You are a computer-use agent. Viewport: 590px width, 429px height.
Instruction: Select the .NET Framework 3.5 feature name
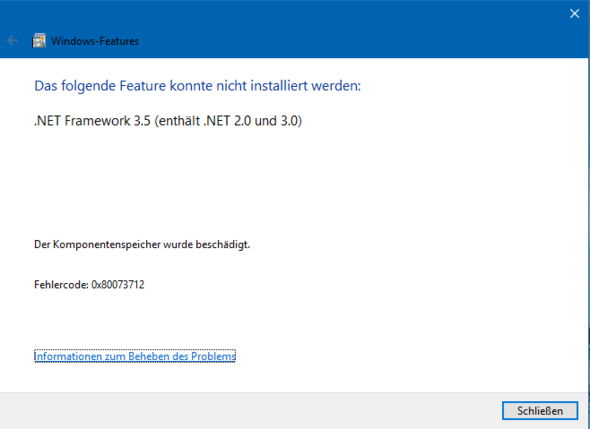coord(92,121)
